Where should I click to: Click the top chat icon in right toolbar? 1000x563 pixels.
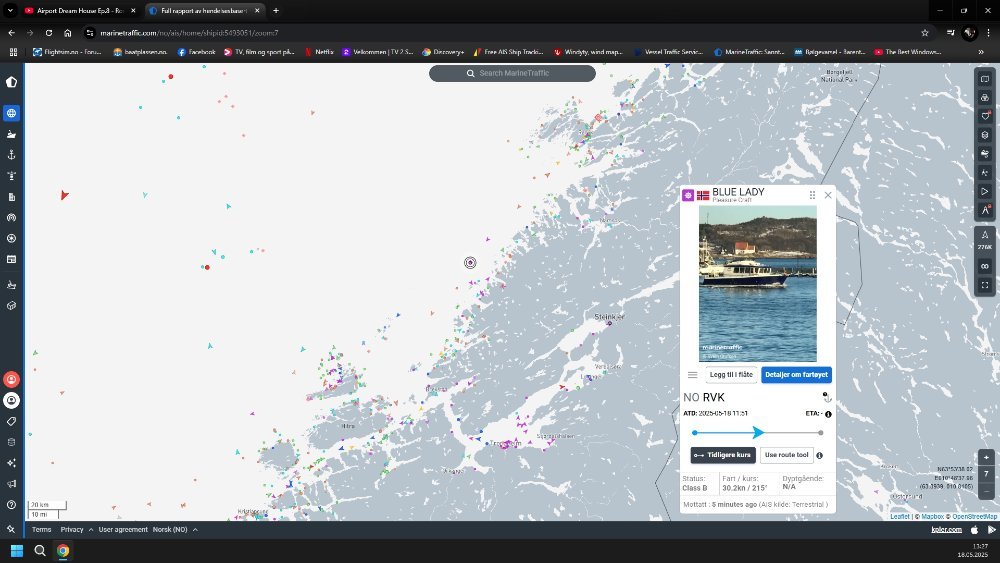pos(985,79)
